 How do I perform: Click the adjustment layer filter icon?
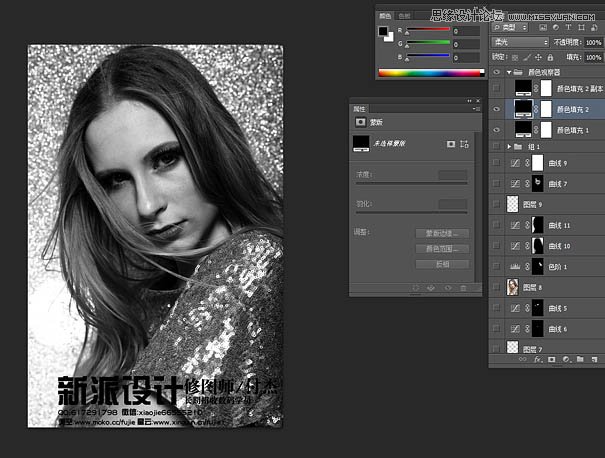[x=556, y=27]
